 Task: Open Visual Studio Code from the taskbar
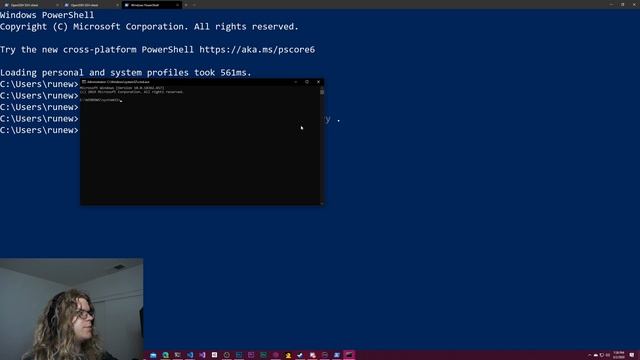pyautogui.click(x=190, y=355)
